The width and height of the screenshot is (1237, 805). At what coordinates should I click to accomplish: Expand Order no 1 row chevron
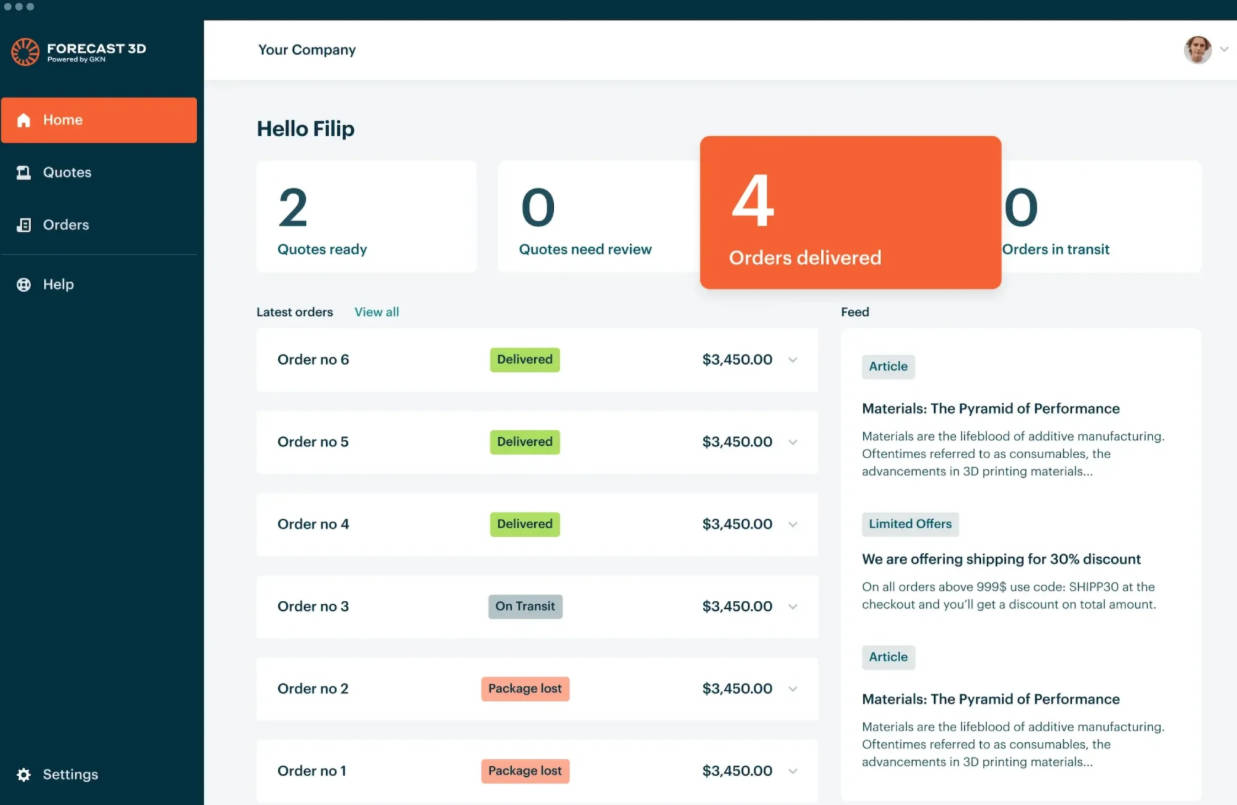pos(793,771)
